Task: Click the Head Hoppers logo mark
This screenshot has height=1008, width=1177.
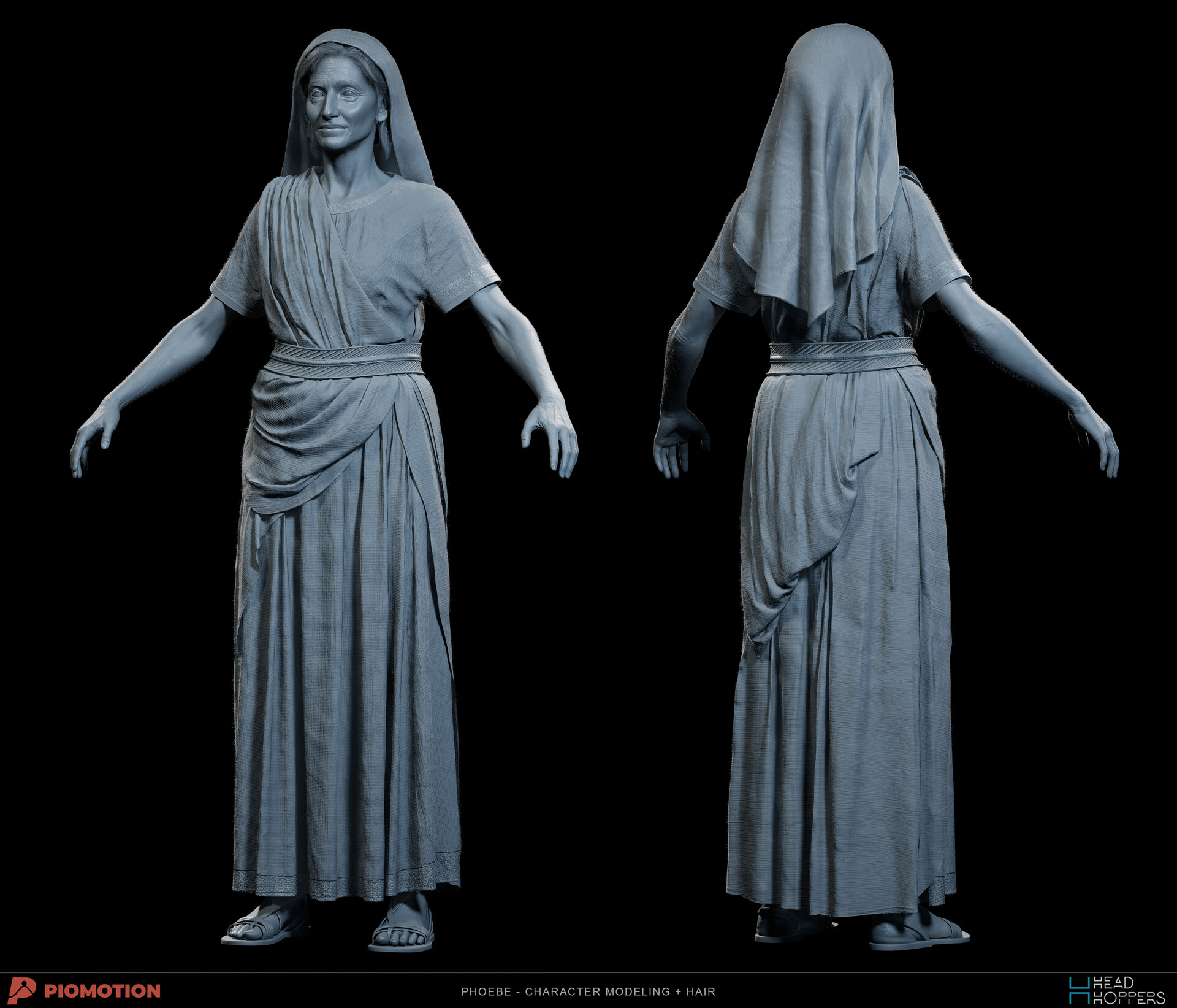Action: [1080, 991]
